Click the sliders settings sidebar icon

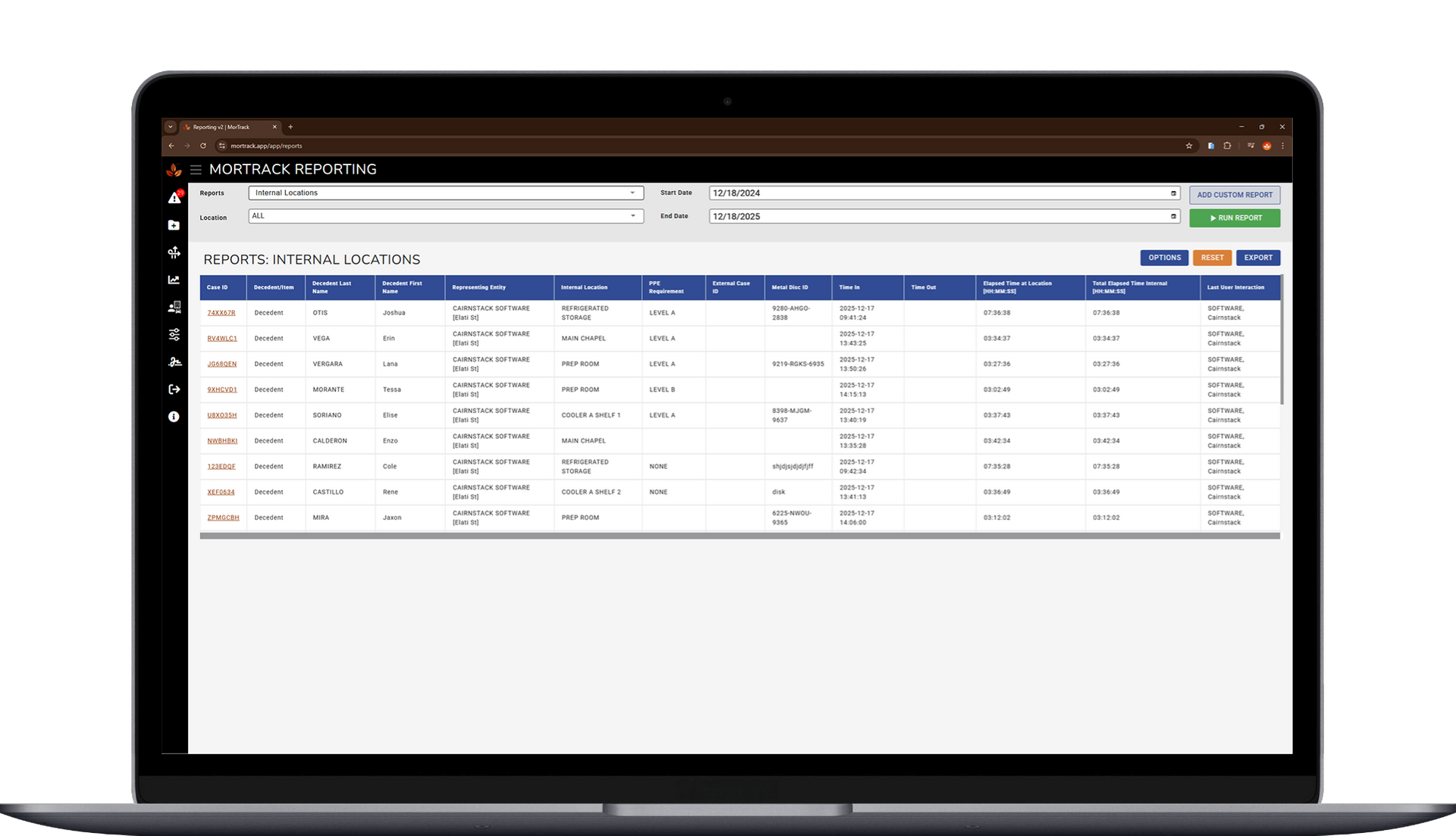(x=174, y=334)
